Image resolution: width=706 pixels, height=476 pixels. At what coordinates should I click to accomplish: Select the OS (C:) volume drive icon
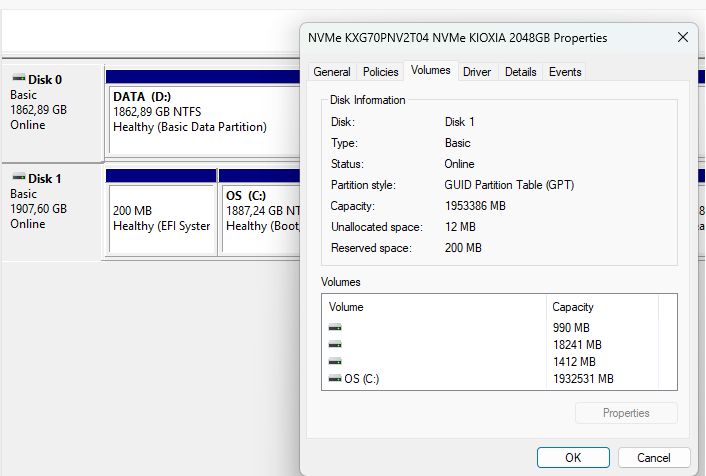335,379
